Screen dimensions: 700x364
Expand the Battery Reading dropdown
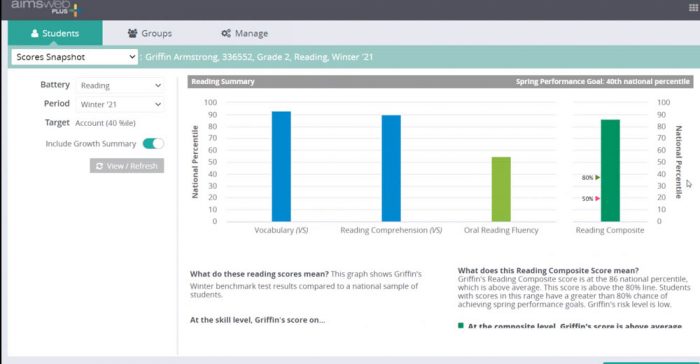[x=120, y=85]
